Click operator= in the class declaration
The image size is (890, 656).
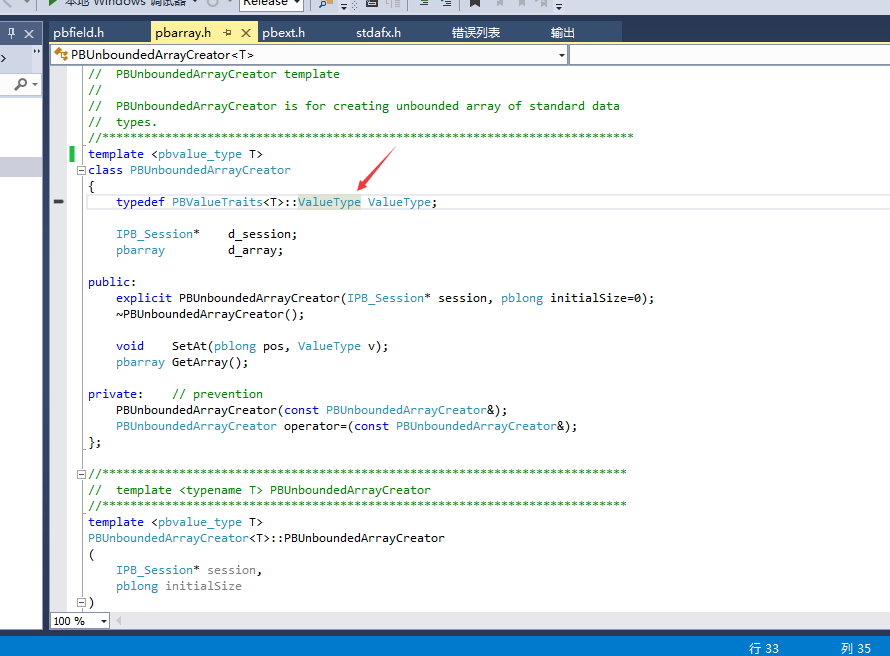pos(315,426)
